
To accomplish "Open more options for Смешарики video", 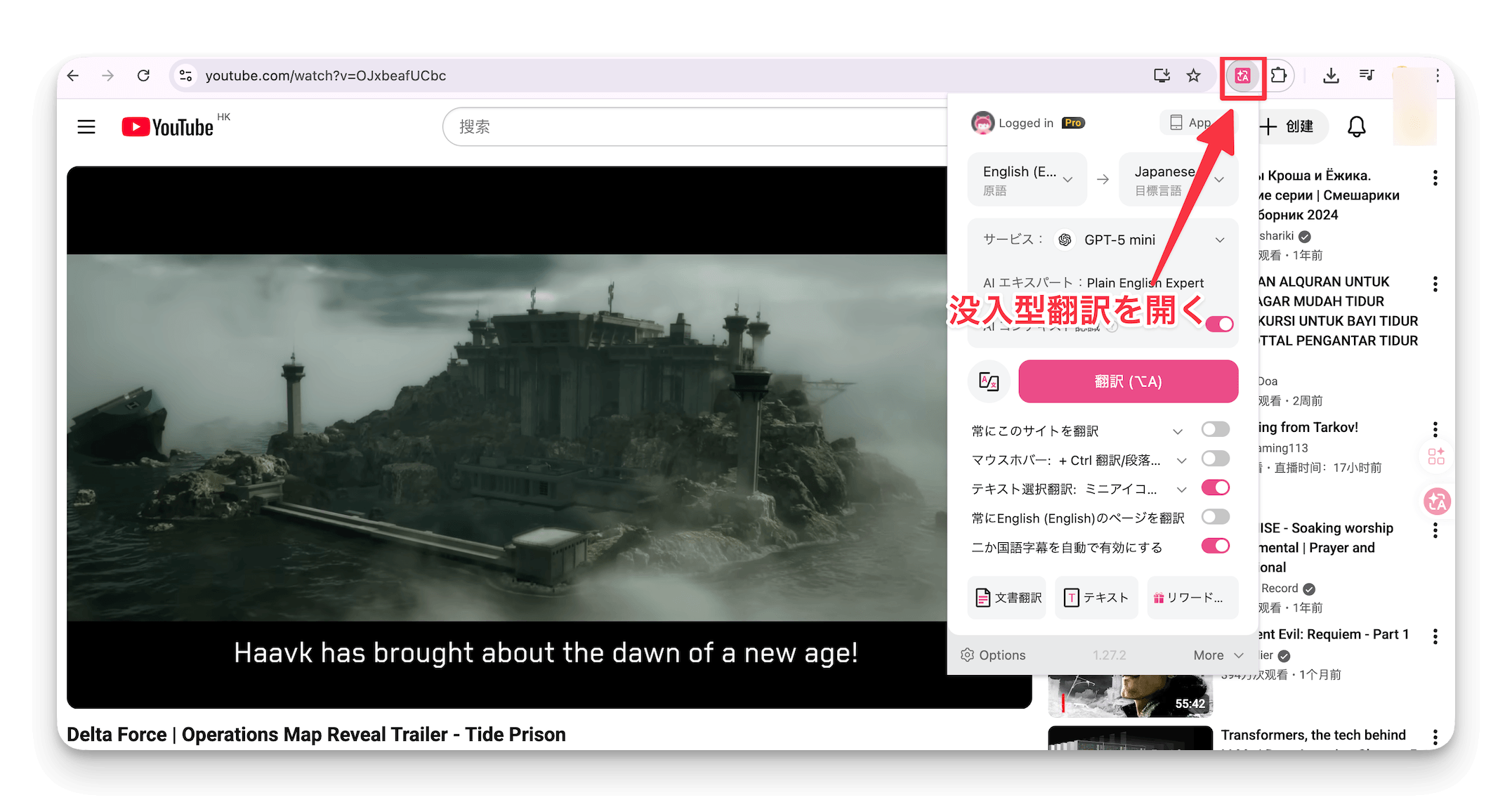I will pyautogui.click(x=1435, y=178).
